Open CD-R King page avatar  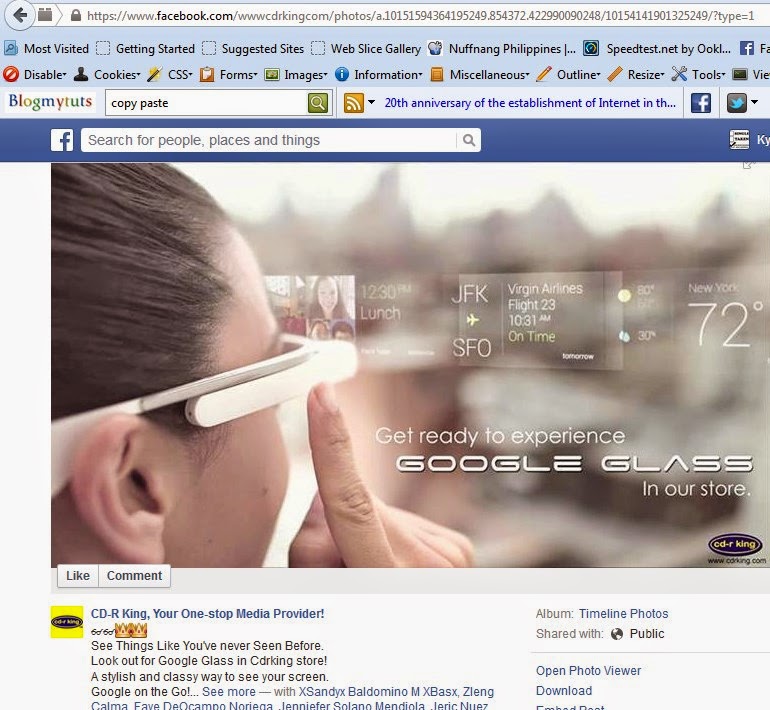click(x=67, y=622)
